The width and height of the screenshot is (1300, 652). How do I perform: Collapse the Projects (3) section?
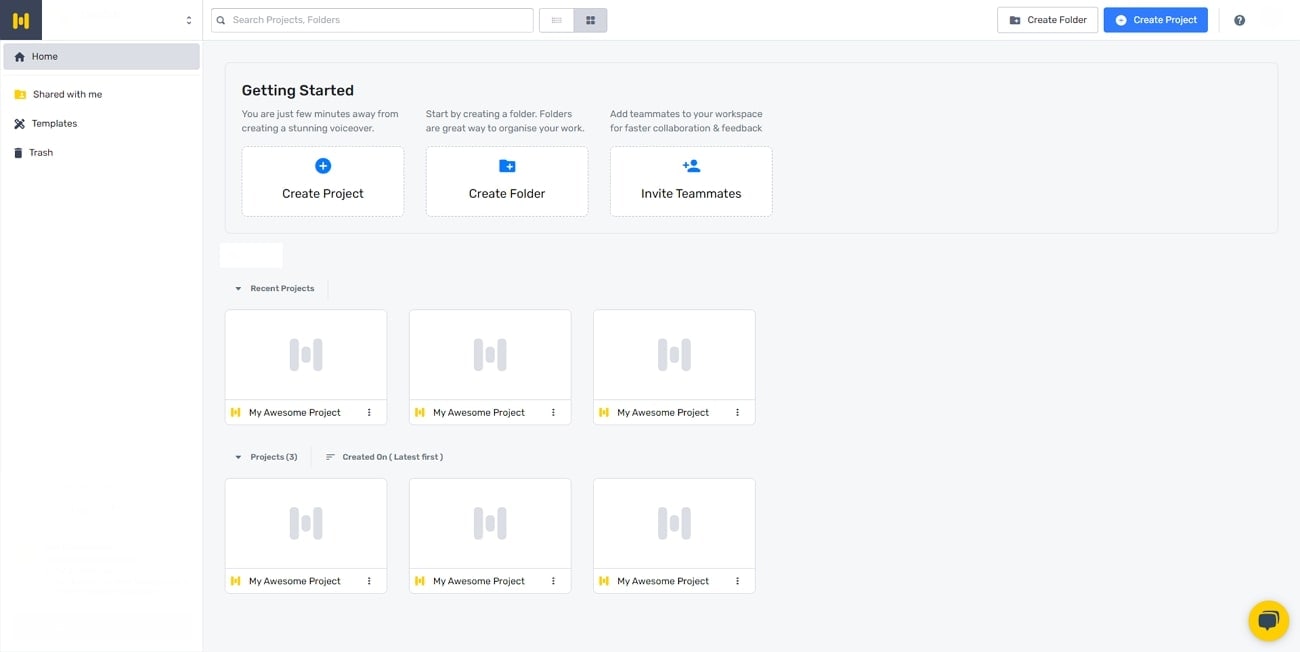(238, 457)
